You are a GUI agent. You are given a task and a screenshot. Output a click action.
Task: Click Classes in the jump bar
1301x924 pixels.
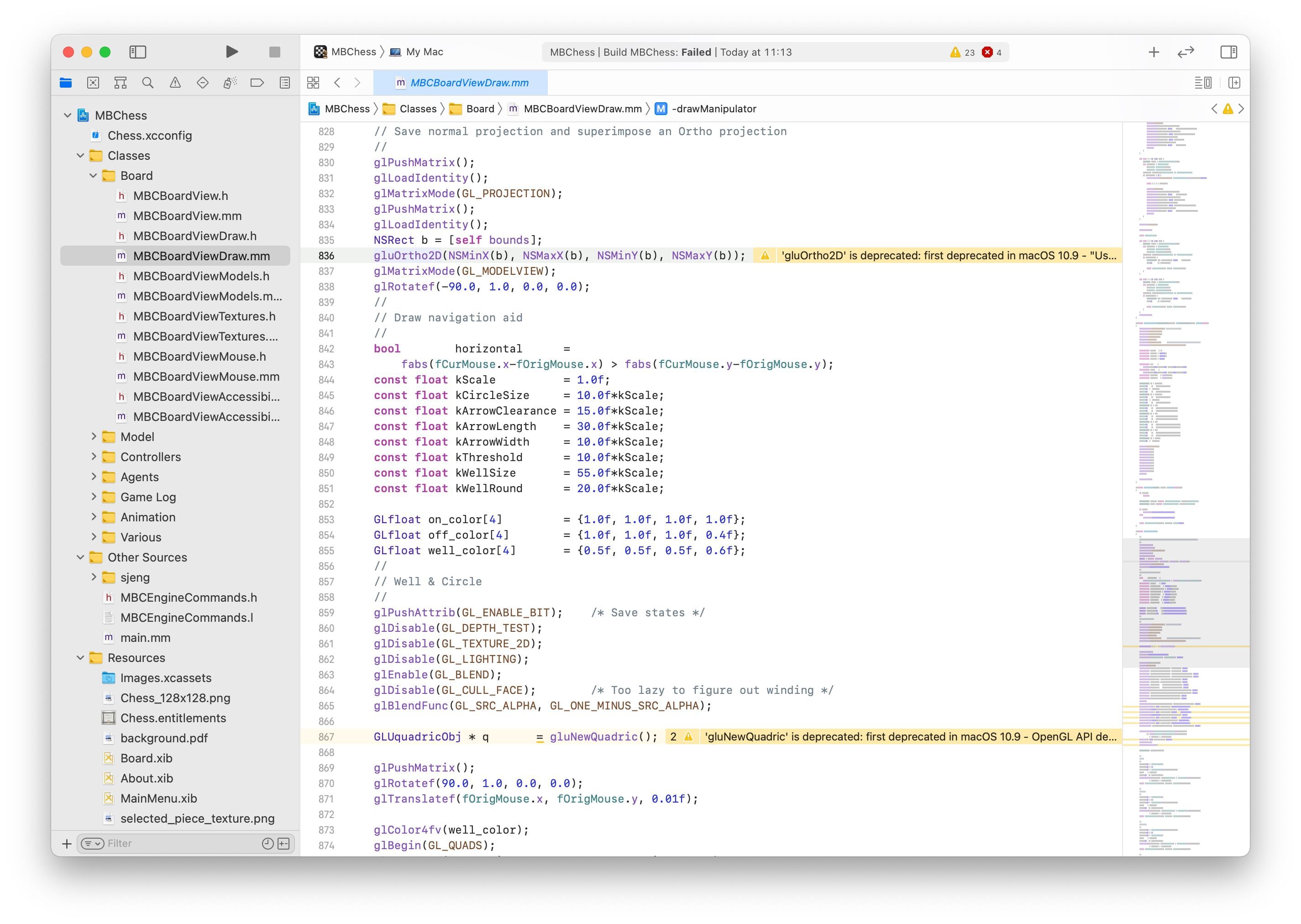[x=410, y=109]
